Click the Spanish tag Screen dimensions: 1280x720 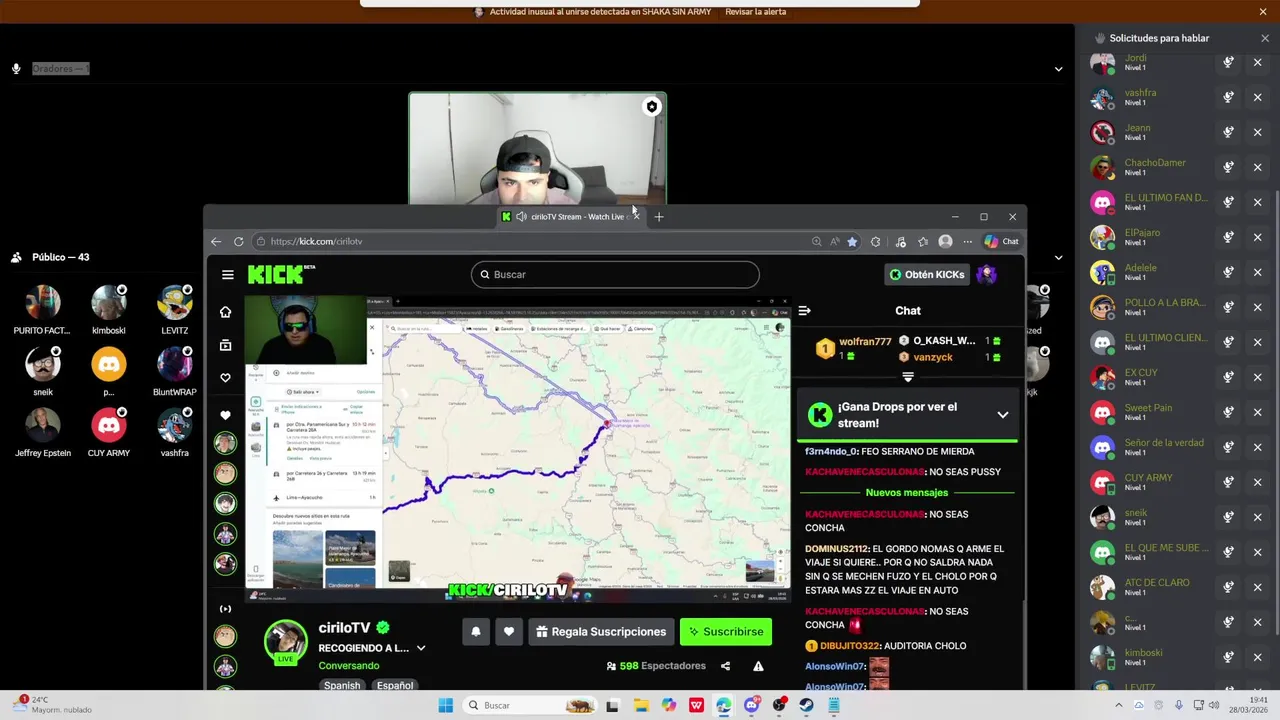(x=342, y=685)
